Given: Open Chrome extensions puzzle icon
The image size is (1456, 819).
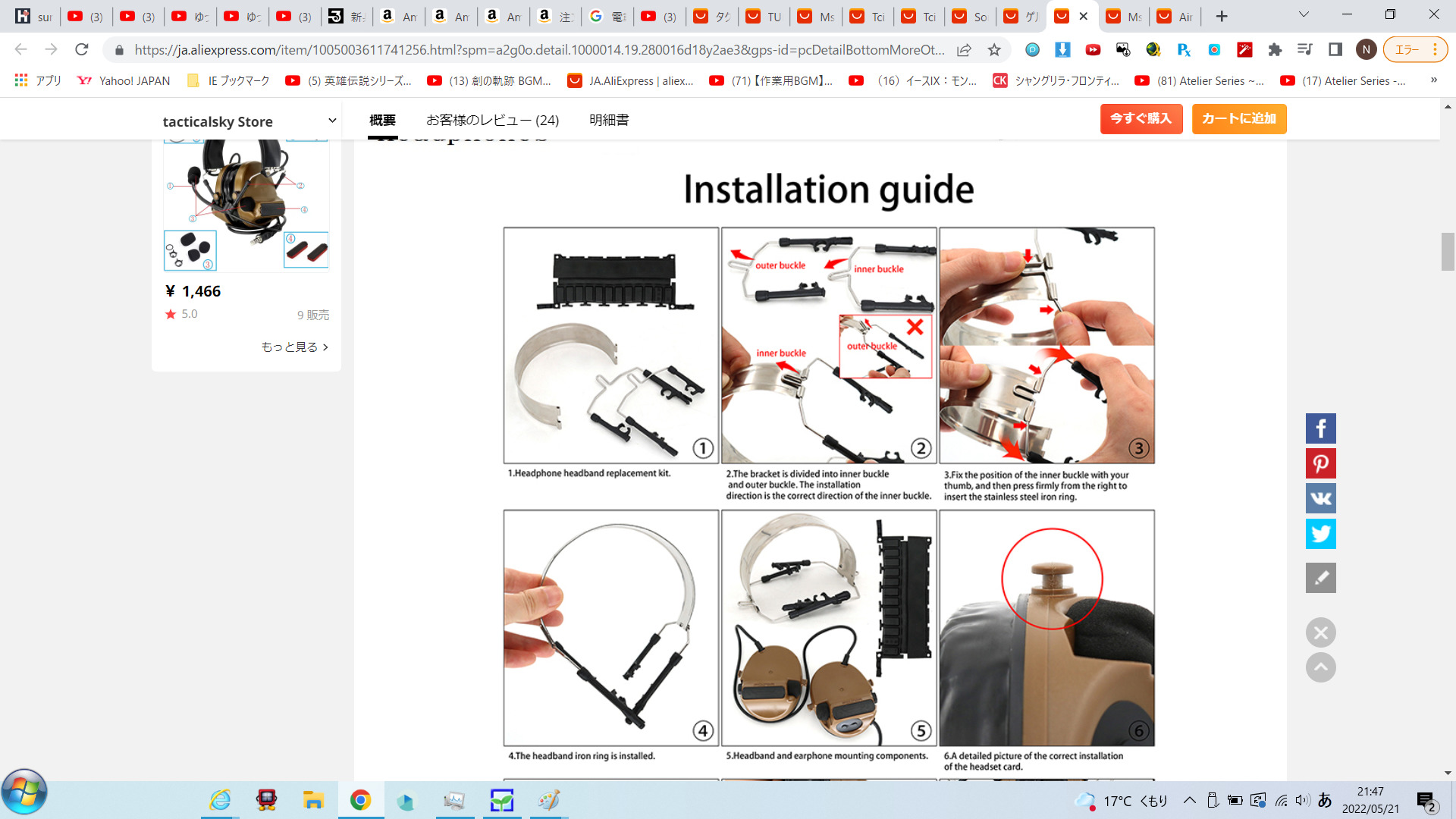Looking at the screenshot, I should (x=1275, y=50).
